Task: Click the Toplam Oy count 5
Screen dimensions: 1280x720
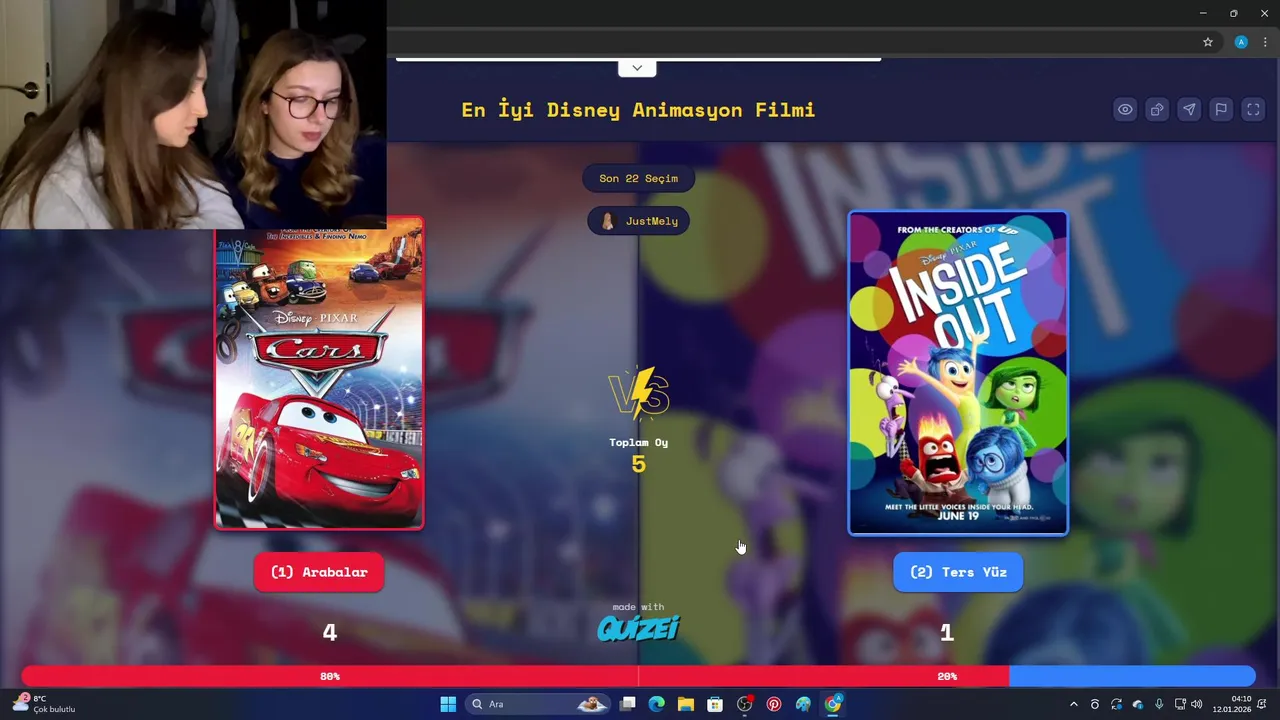Action: point(638,464)
